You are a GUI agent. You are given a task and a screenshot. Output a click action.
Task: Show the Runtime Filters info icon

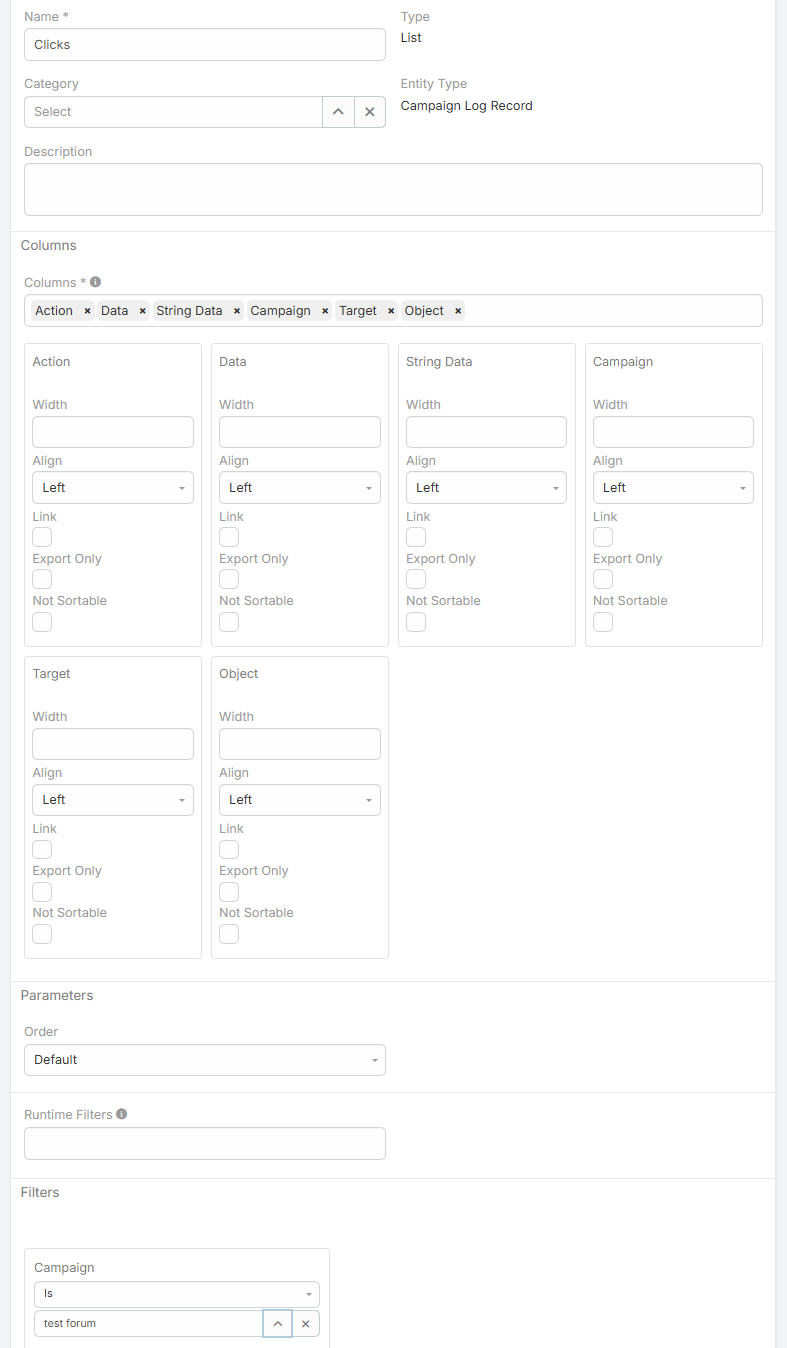122,1114
